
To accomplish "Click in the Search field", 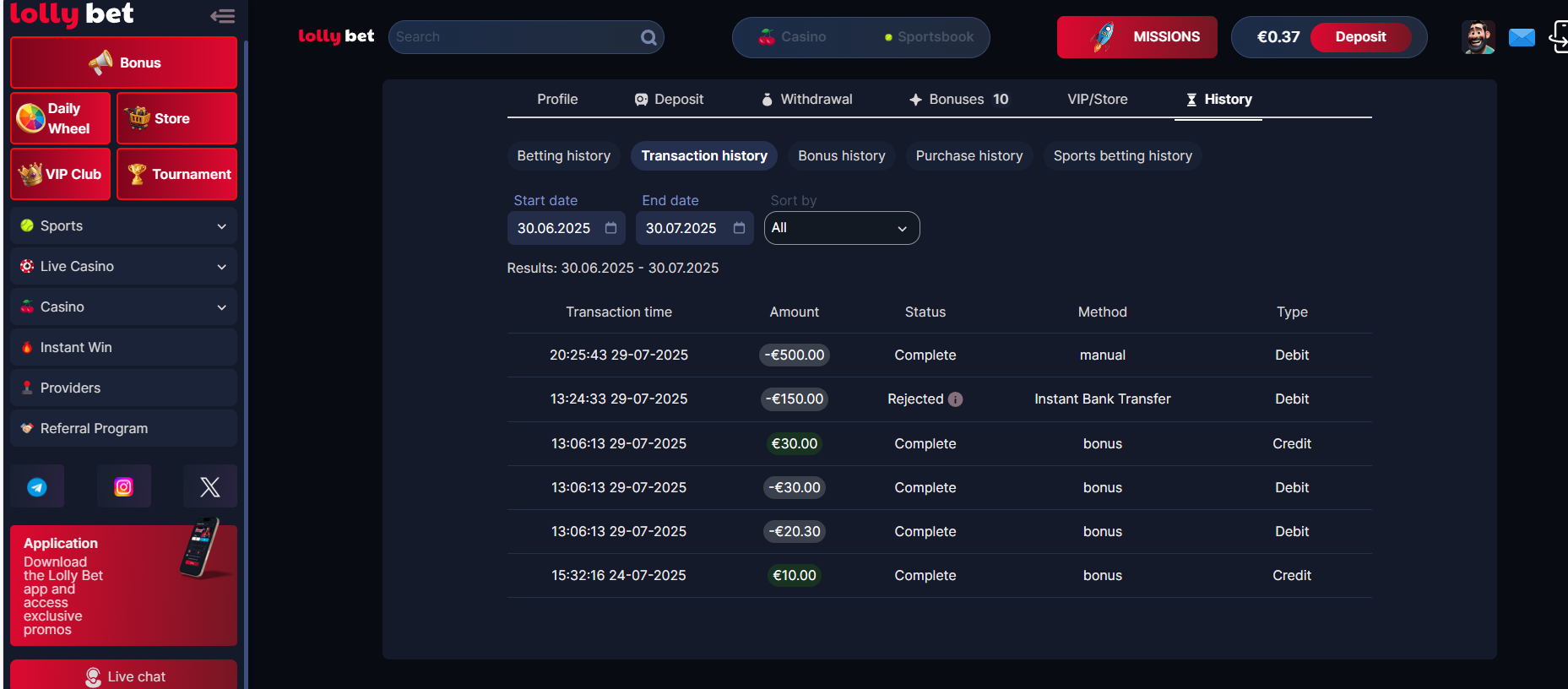I will point(515,37).
